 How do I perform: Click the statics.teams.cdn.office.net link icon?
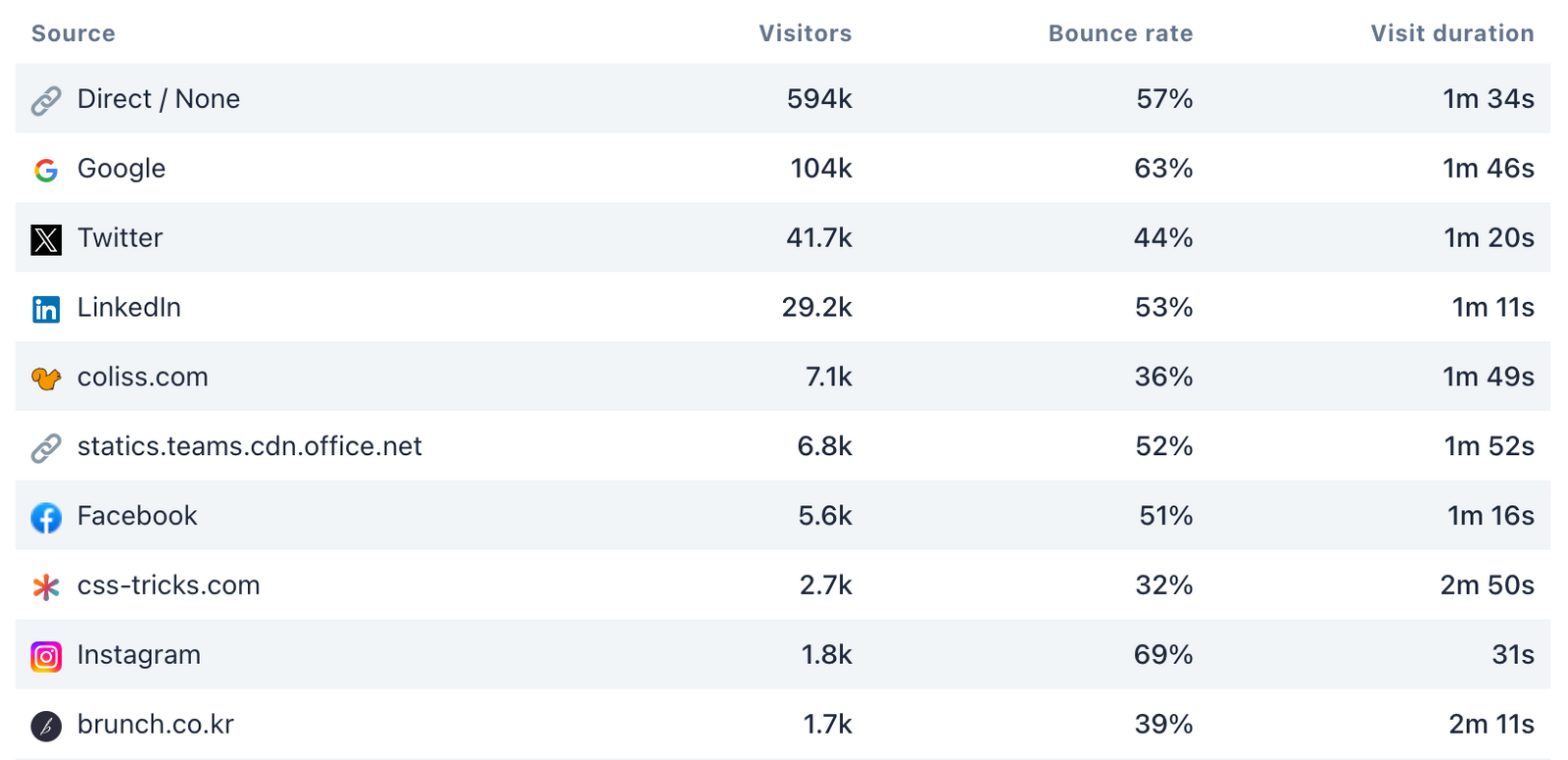pos(46,447)
